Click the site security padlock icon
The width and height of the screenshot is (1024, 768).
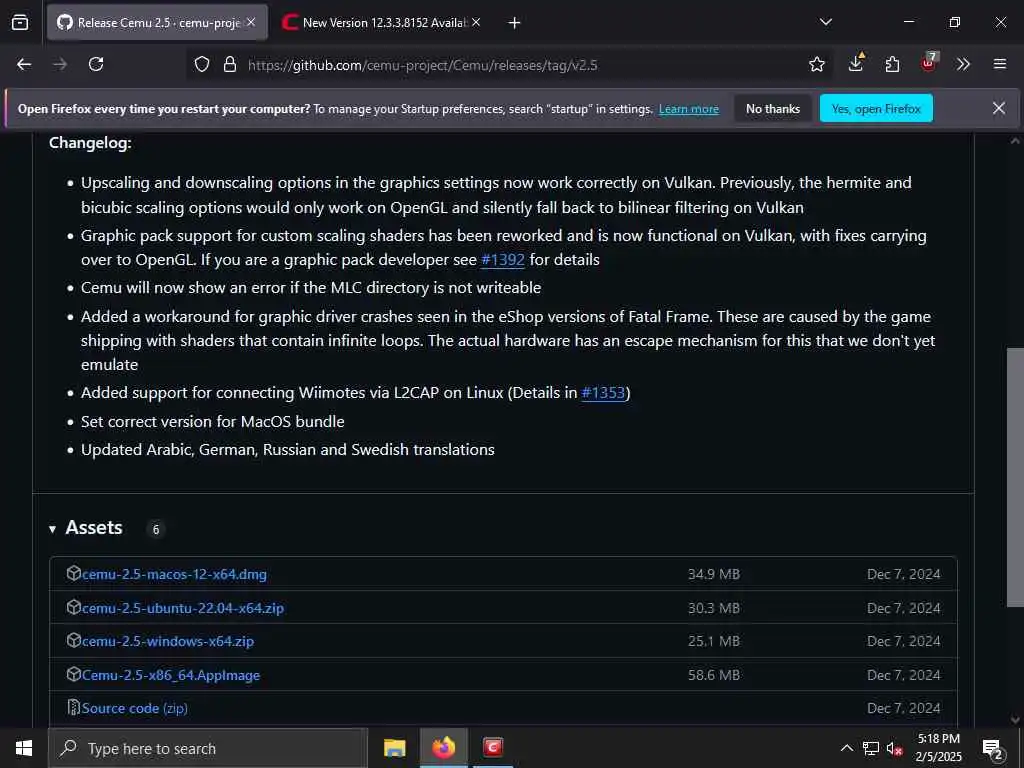point(229,64)
